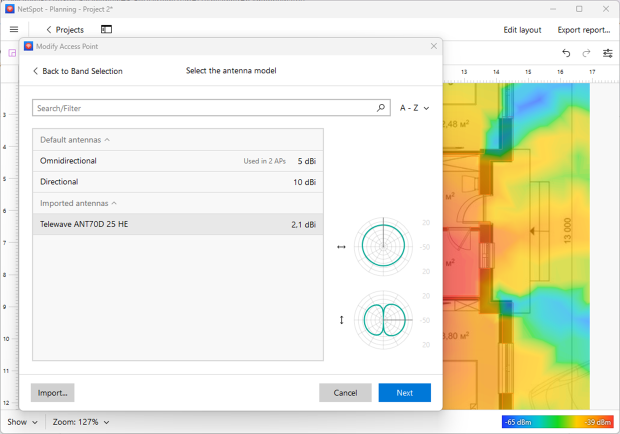
Task: Click the horizontal antenna pattern diagram
Action: (x=385, y=245)
